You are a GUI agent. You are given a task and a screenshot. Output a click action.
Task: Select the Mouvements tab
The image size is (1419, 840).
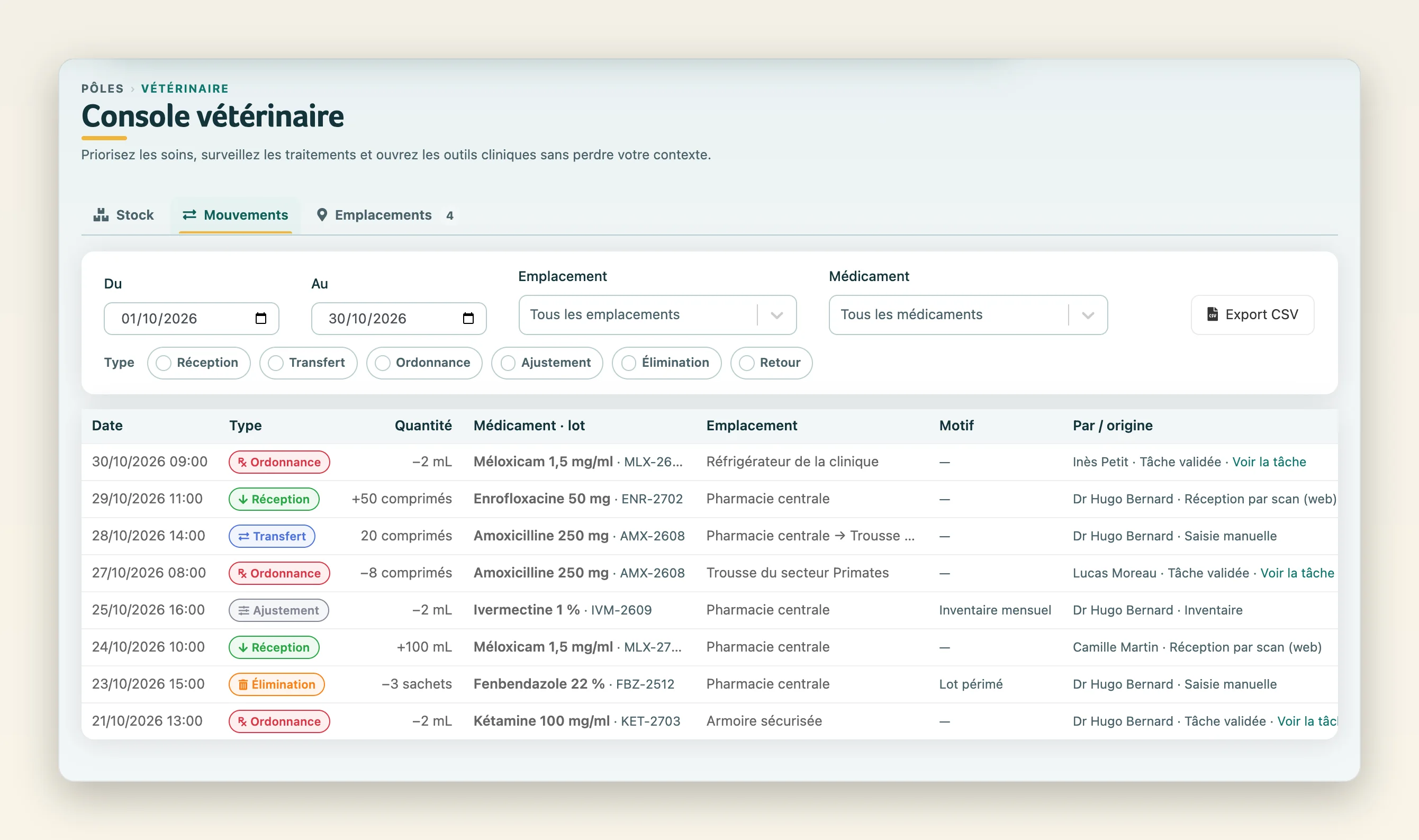(x=236, y=215)
